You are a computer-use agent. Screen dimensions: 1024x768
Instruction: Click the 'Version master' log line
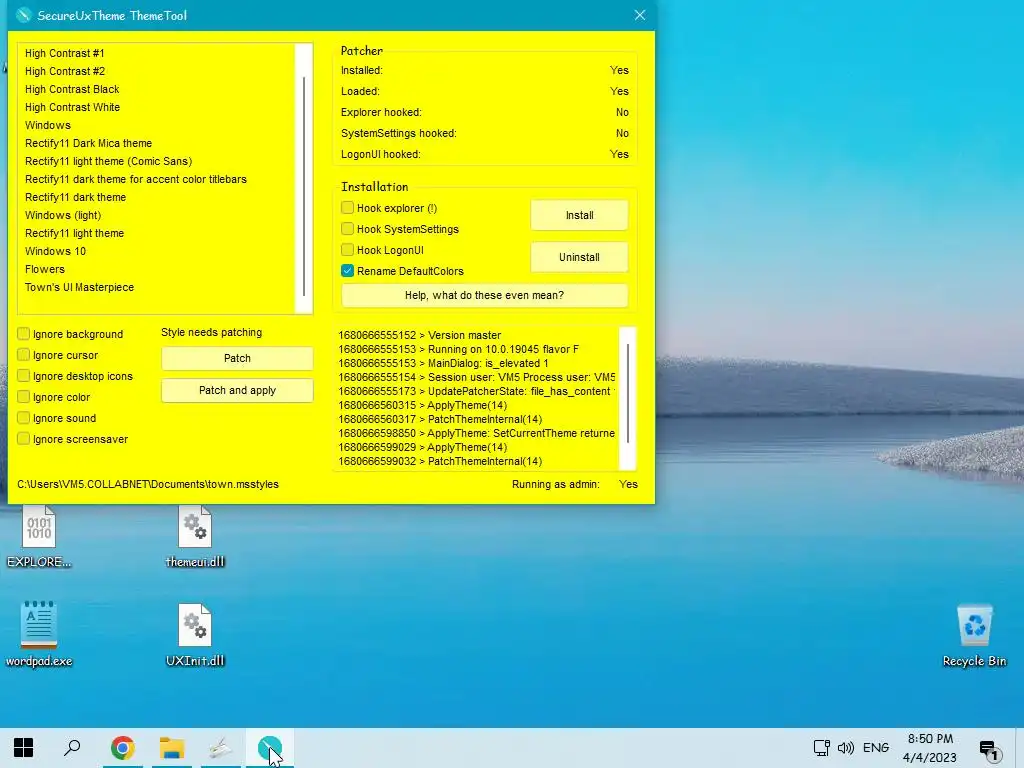pos(419,335)
